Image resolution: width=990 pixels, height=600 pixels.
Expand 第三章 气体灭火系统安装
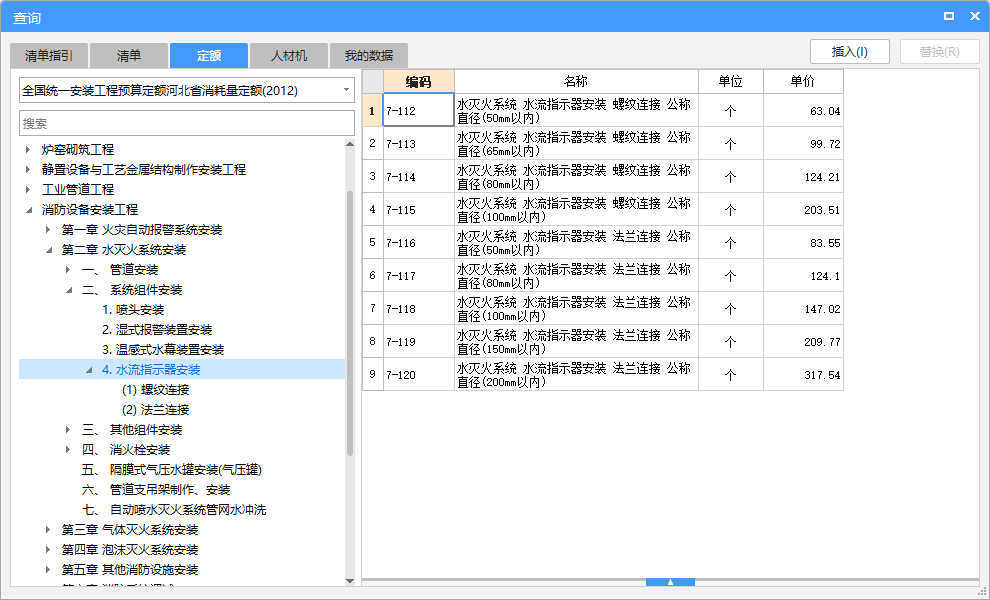click(48, 530)
